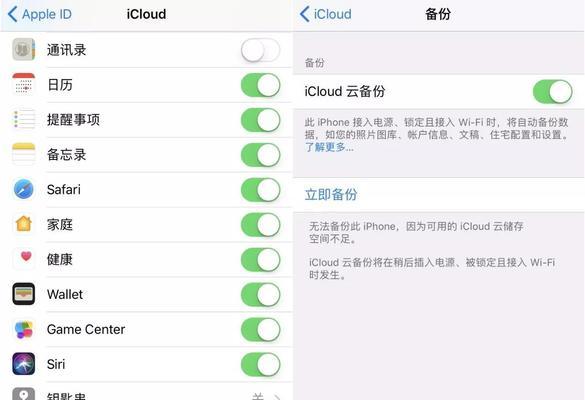
Task: Tap the Siri icon
Action: [x=24, y=364]
